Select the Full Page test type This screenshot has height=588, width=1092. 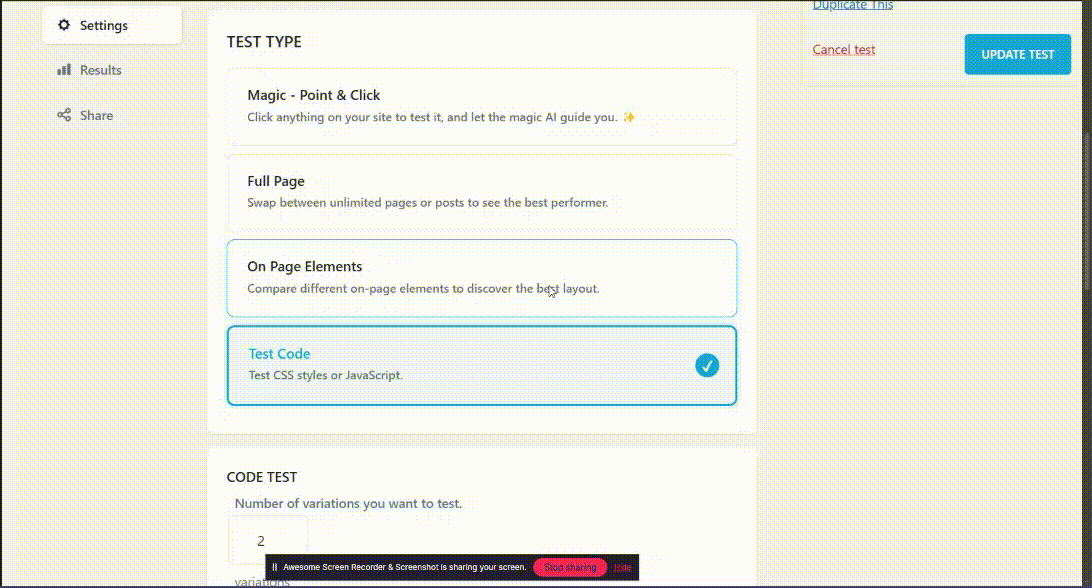coord(482,191)
